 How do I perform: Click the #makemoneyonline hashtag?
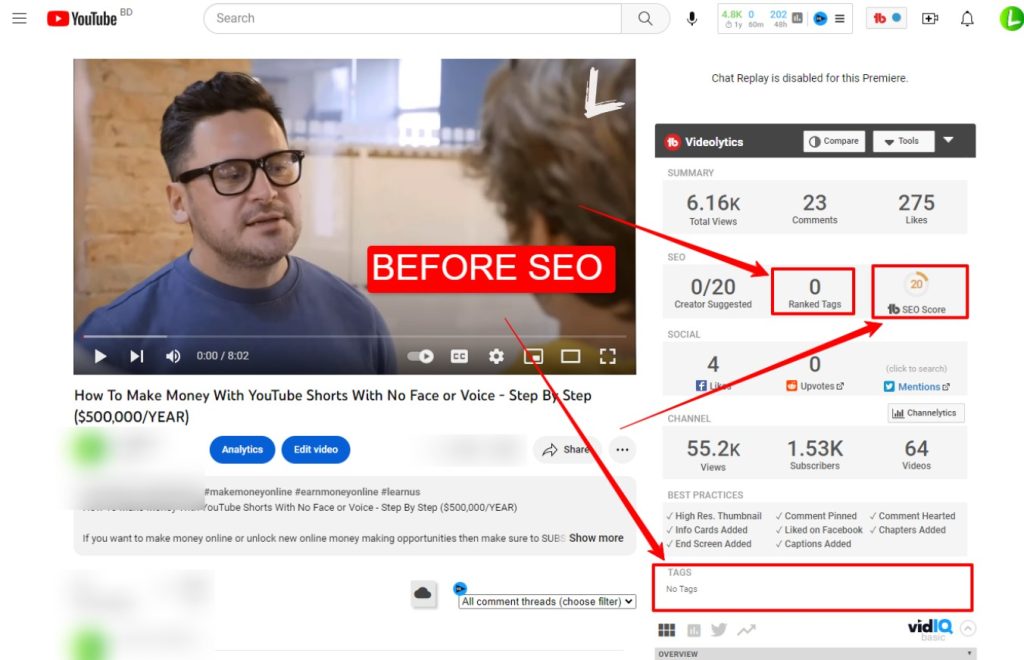(248, 492)
